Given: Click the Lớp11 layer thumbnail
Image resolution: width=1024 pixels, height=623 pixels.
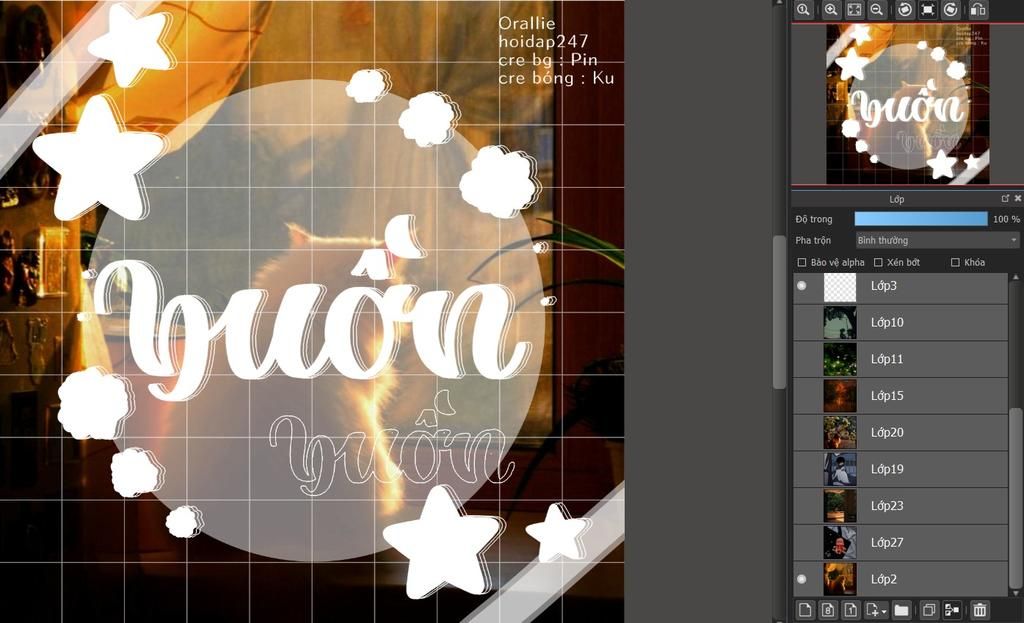Looking at the screenshot, I should pos(840,359).
